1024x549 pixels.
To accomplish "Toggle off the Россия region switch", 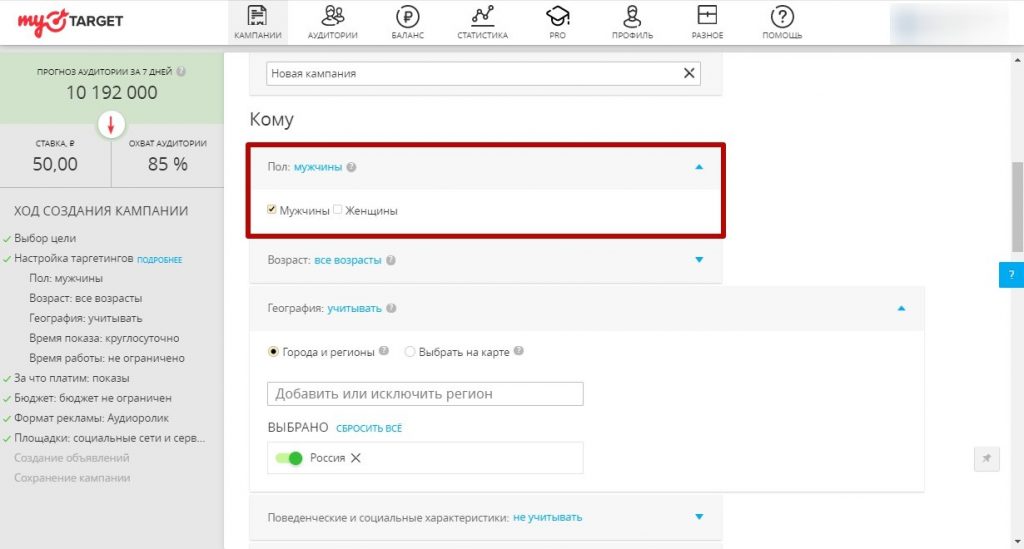I will [x=289, y=458].
